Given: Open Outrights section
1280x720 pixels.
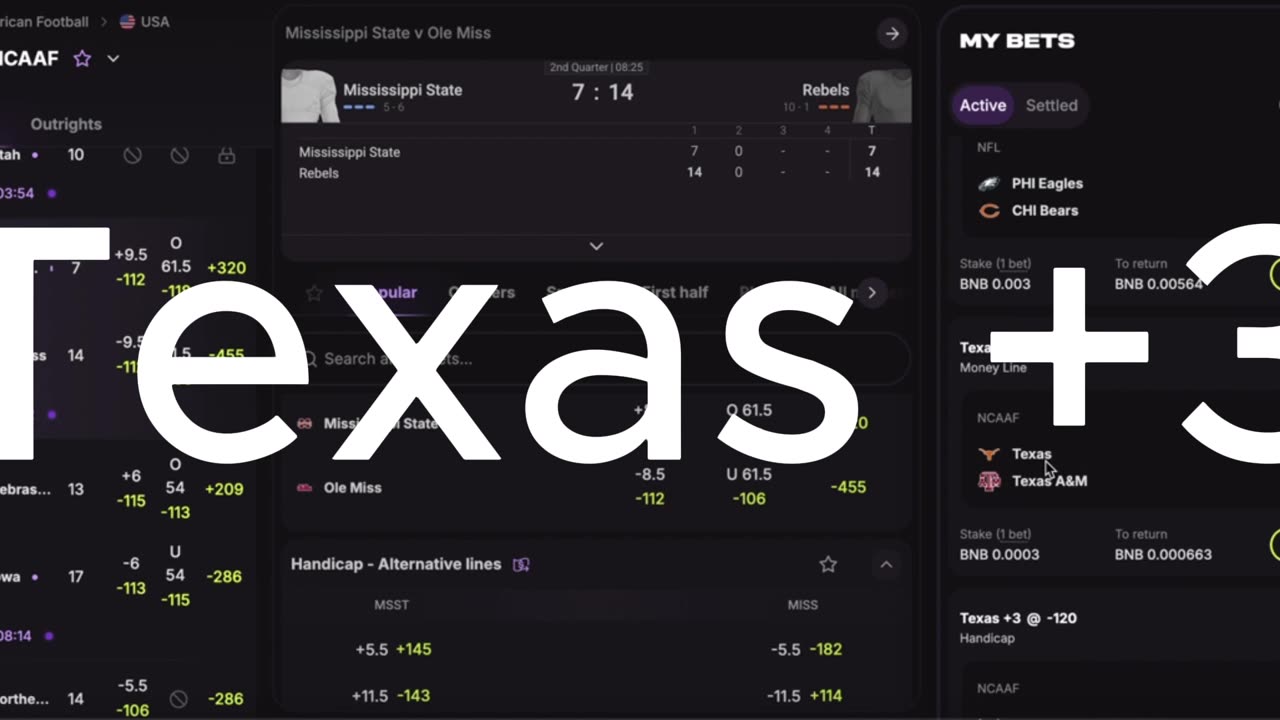Looking at the screenshot, I should (x=66, y=124).
